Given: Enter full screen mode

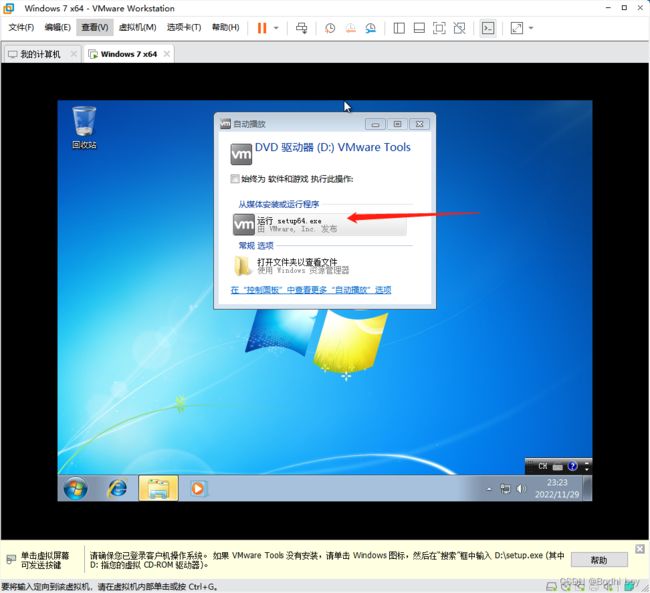Looking at the screenshot, I should (439, 28).
